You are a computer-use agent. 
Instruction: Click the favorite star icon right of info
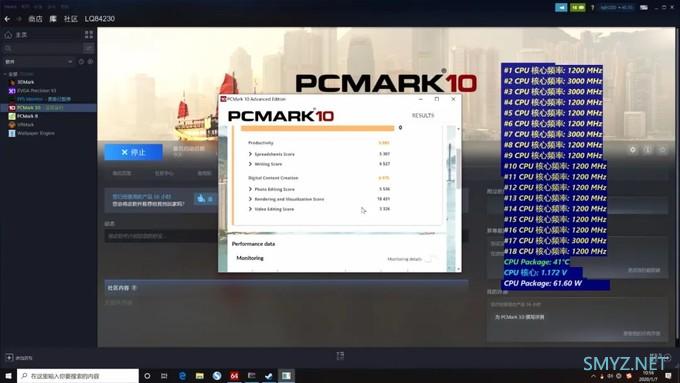[662, 150]
